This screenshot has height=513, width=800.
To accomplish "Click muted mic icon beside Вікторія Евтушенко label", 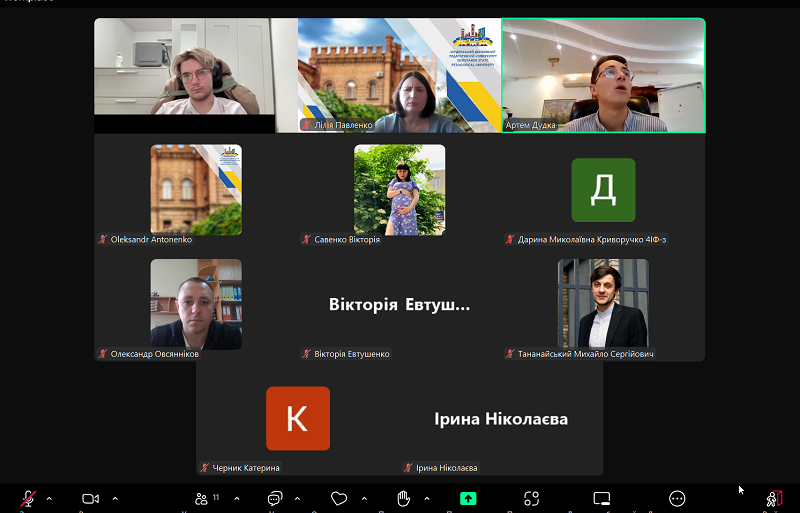I will 307,354.
